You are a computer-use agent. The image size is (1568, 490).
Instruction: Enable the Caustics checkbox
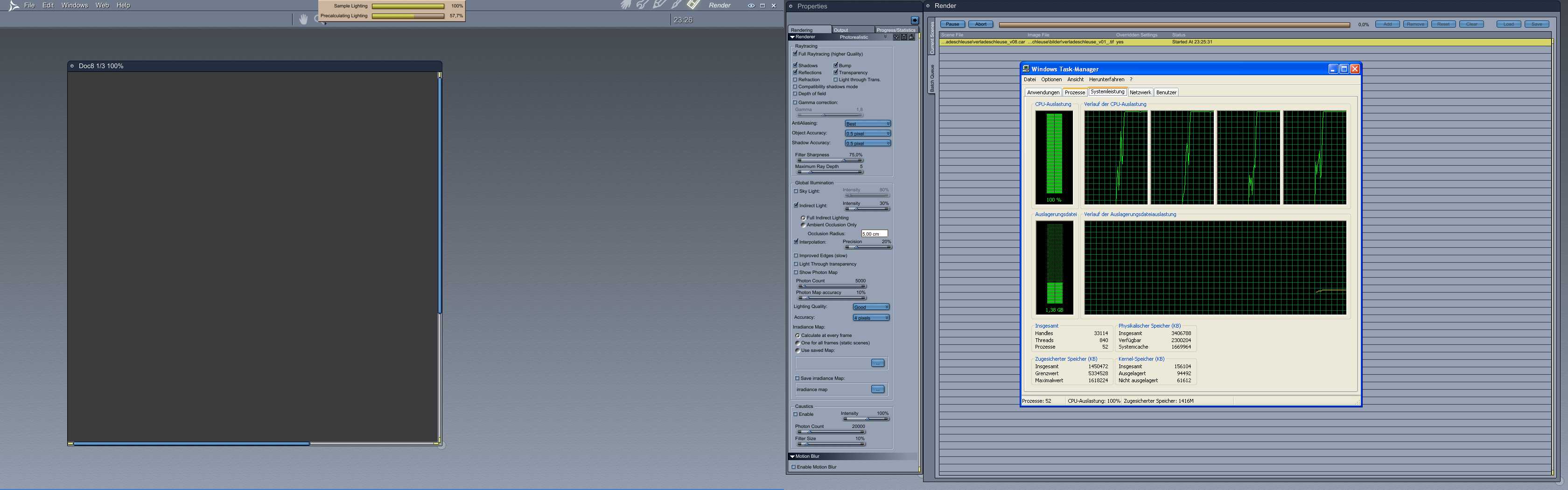(796, 414)
